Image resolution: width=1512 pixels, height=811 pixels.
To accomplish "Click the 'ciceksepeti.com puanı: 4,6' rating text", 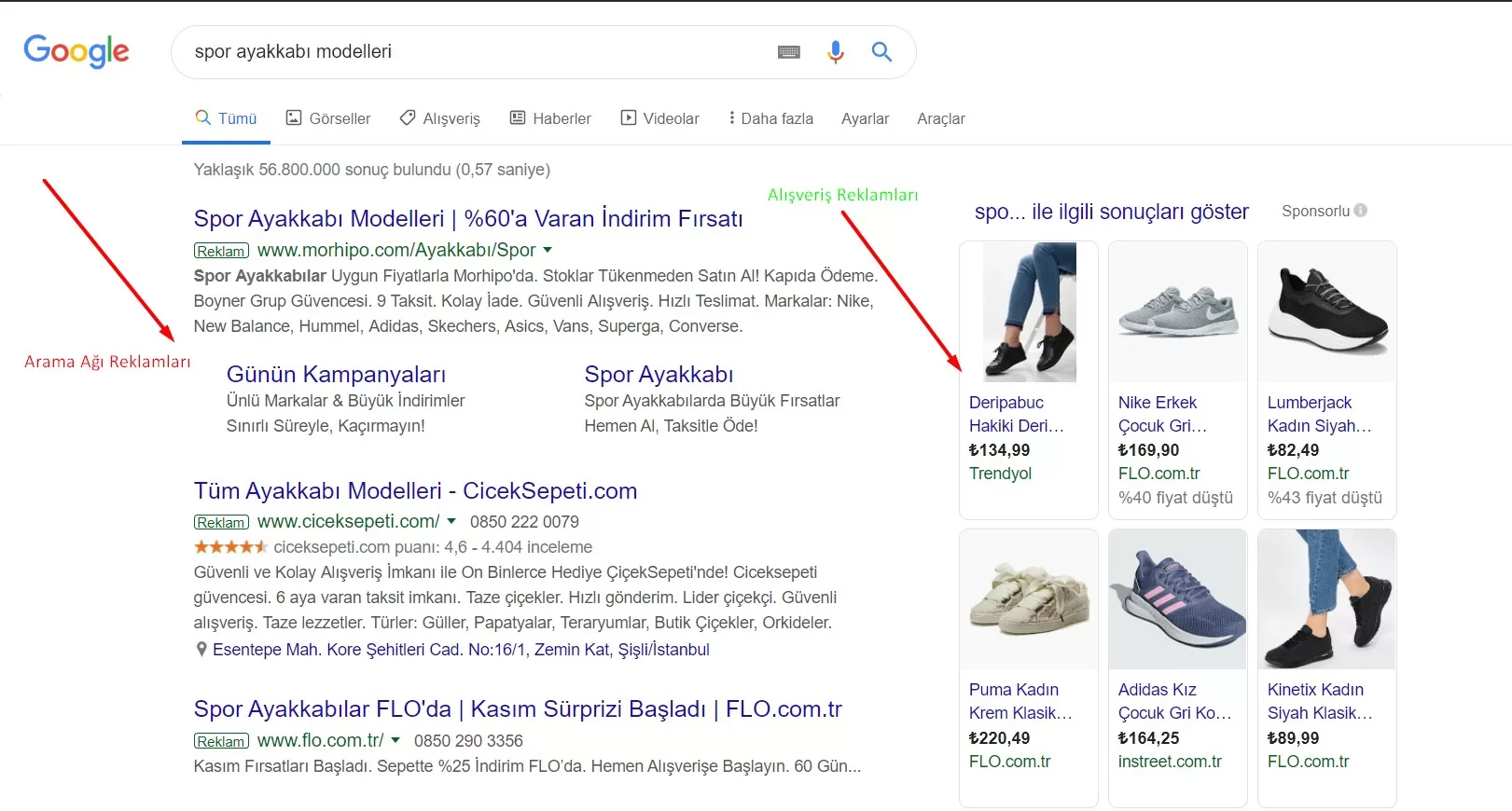I will [x=370, y=547].
